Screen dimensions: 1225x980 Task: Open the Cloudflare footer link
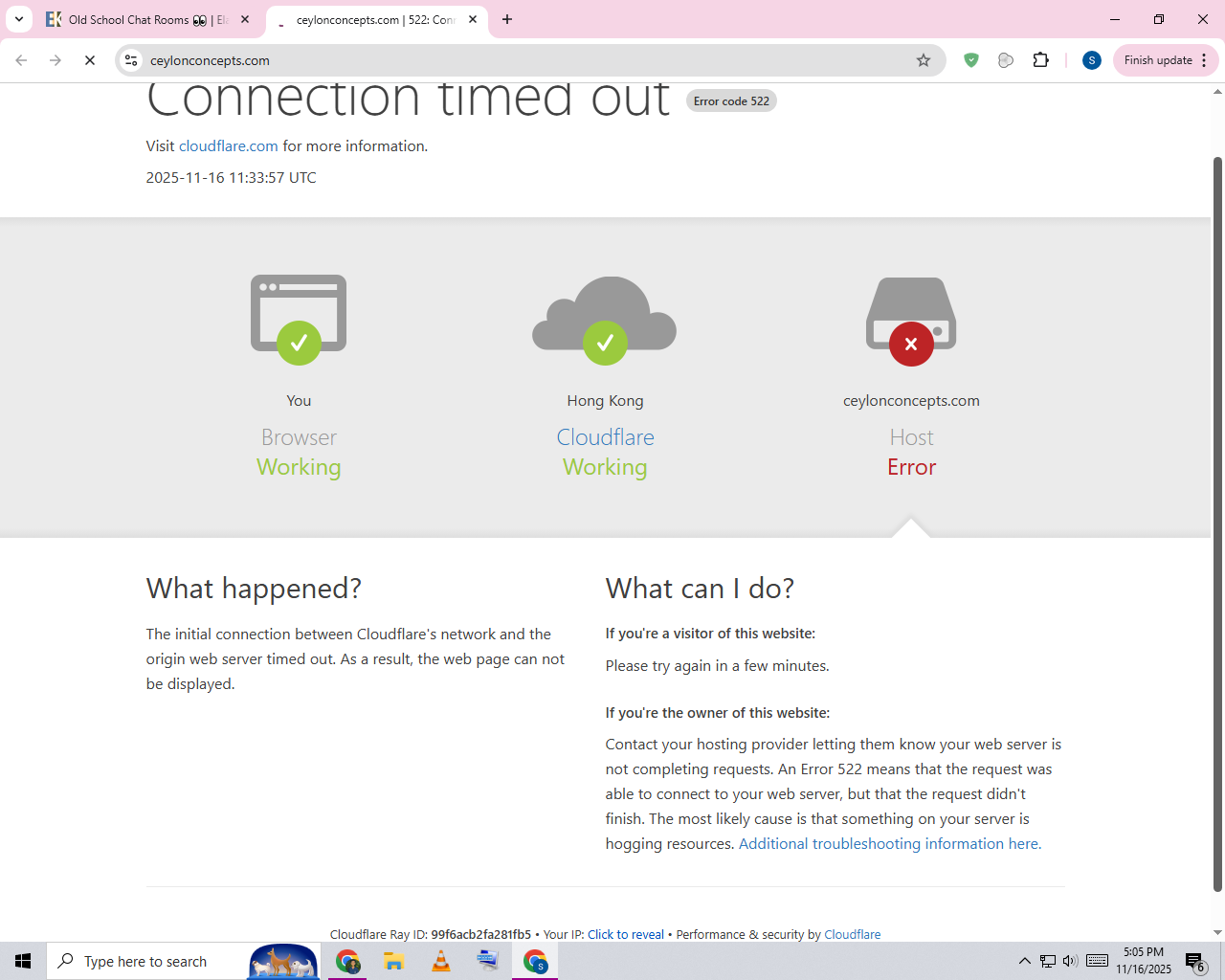point(853,935)
